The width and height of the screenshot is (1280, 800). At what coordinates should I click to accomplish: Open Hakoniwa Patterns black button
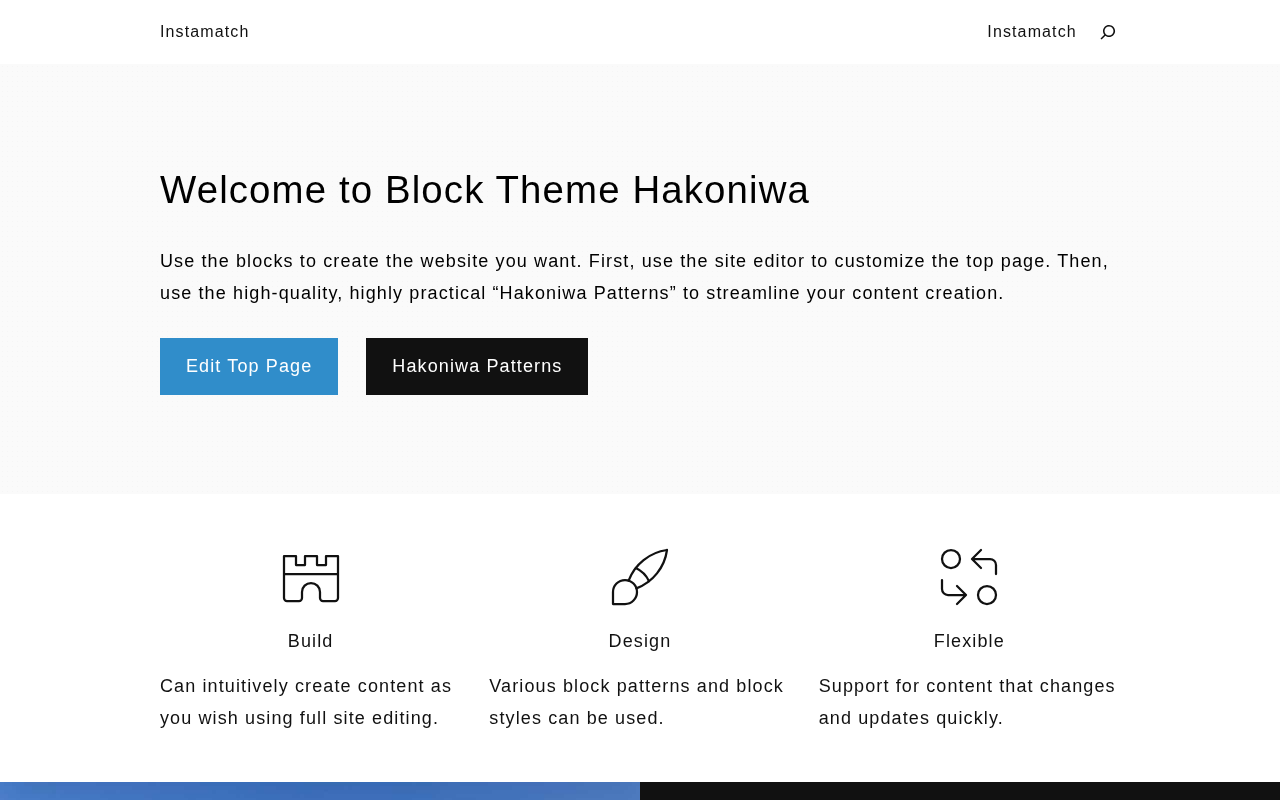[477, 366]
